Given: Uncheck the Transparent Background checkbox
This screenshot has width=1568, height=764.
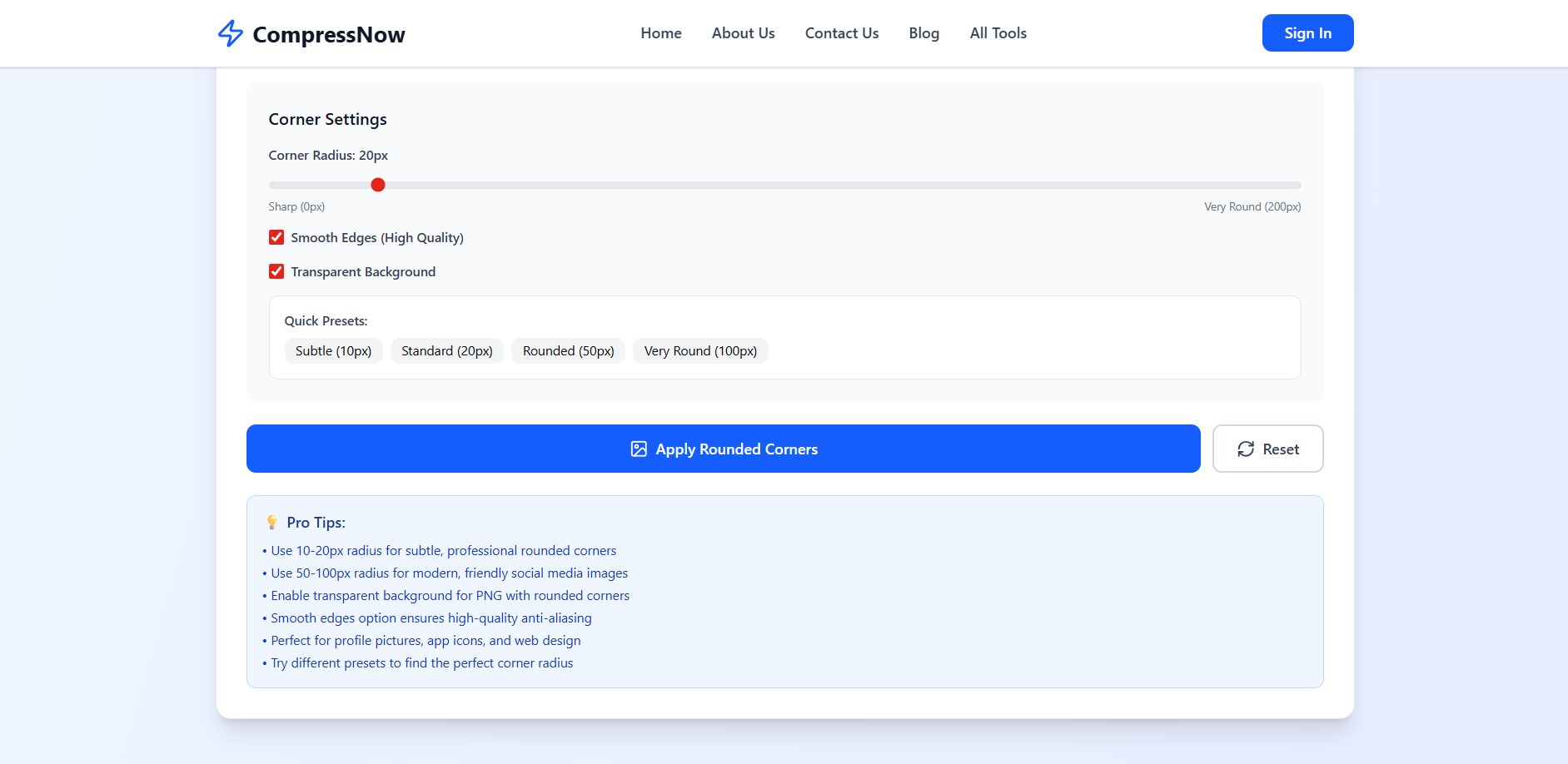Looking at the screenshot, I should tap(276, 272).
